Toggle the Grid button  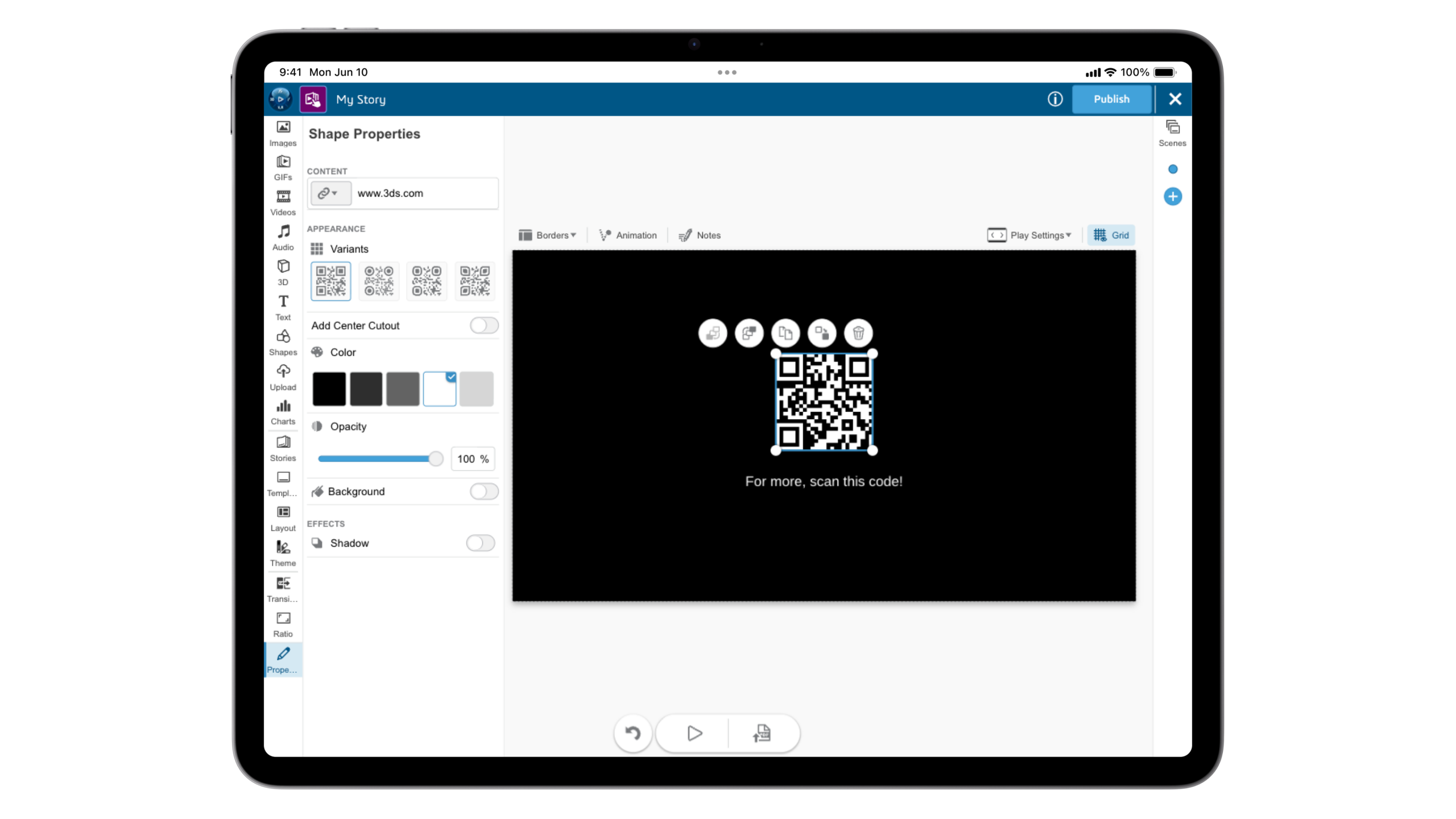click(1111, 235)
